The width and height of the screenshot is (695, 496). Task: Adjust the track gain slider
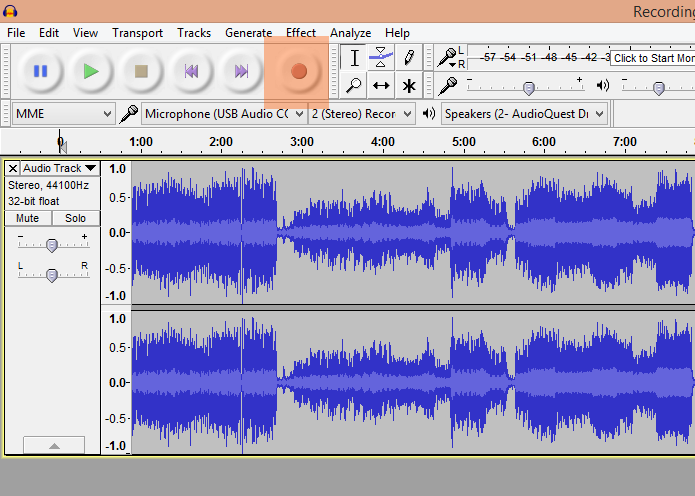52,245
